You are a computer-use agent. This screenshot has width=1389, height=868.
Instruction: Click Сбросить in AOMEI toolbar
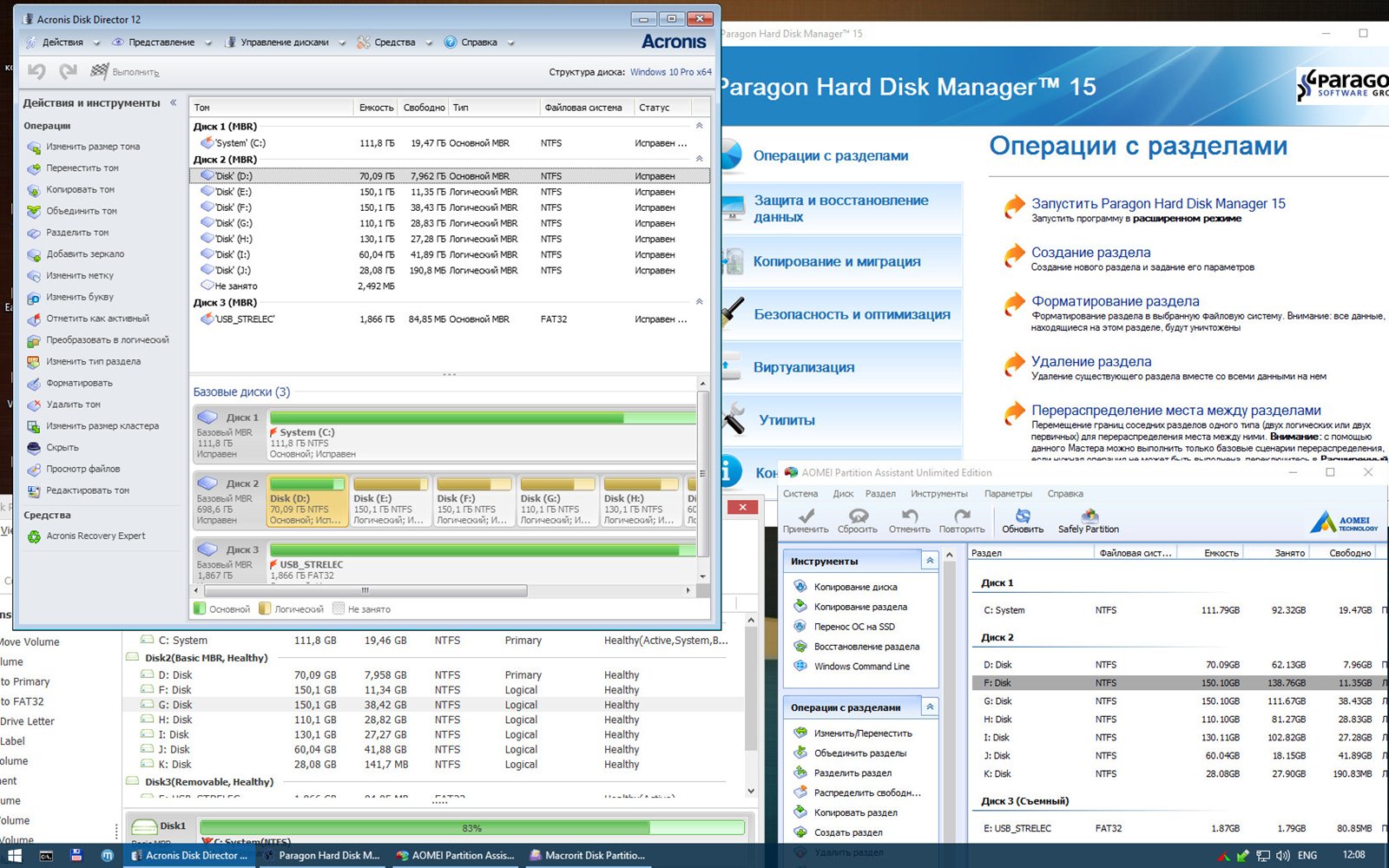pyautogui.click(x=858, y=521)
